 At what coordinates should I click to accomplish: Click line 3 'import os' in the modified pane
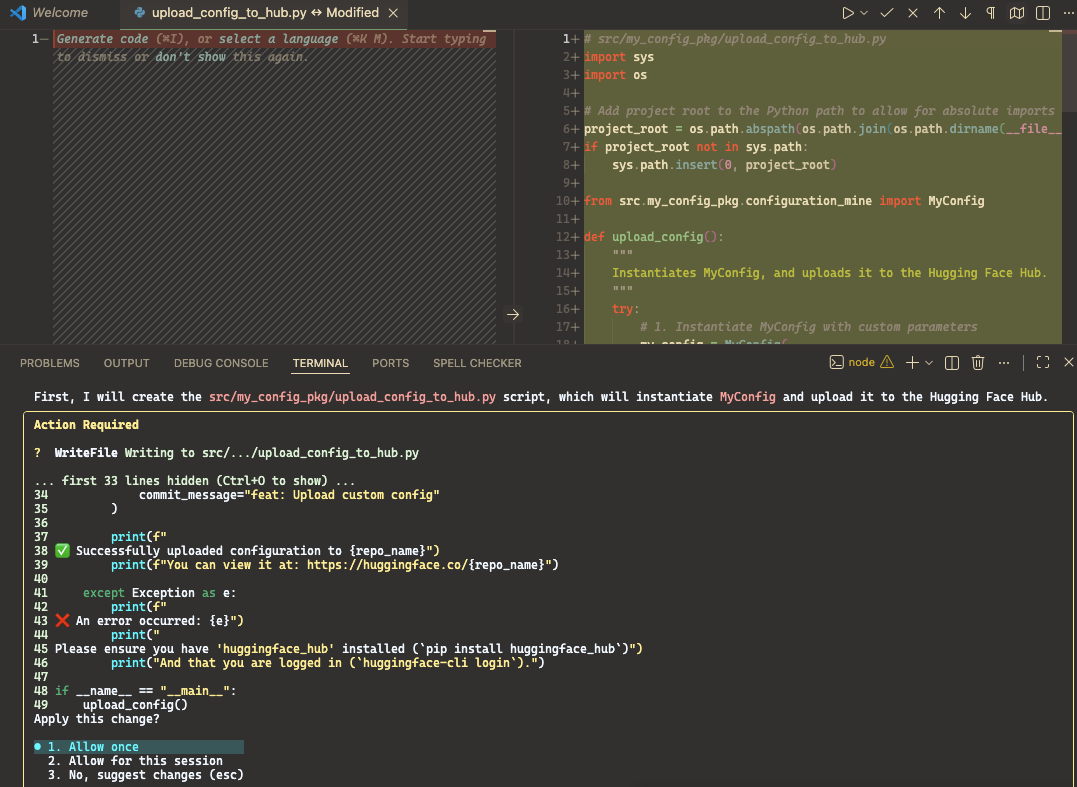point(615,75)
